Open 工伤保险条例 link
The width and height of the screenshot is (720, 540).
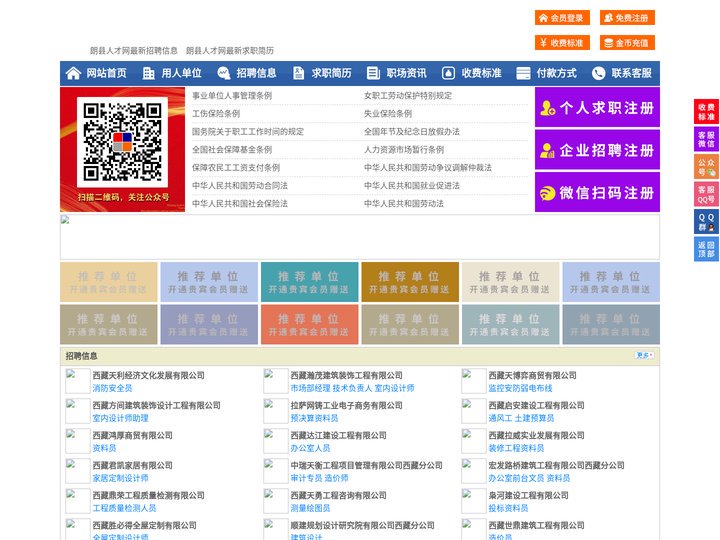pos(216,113)
